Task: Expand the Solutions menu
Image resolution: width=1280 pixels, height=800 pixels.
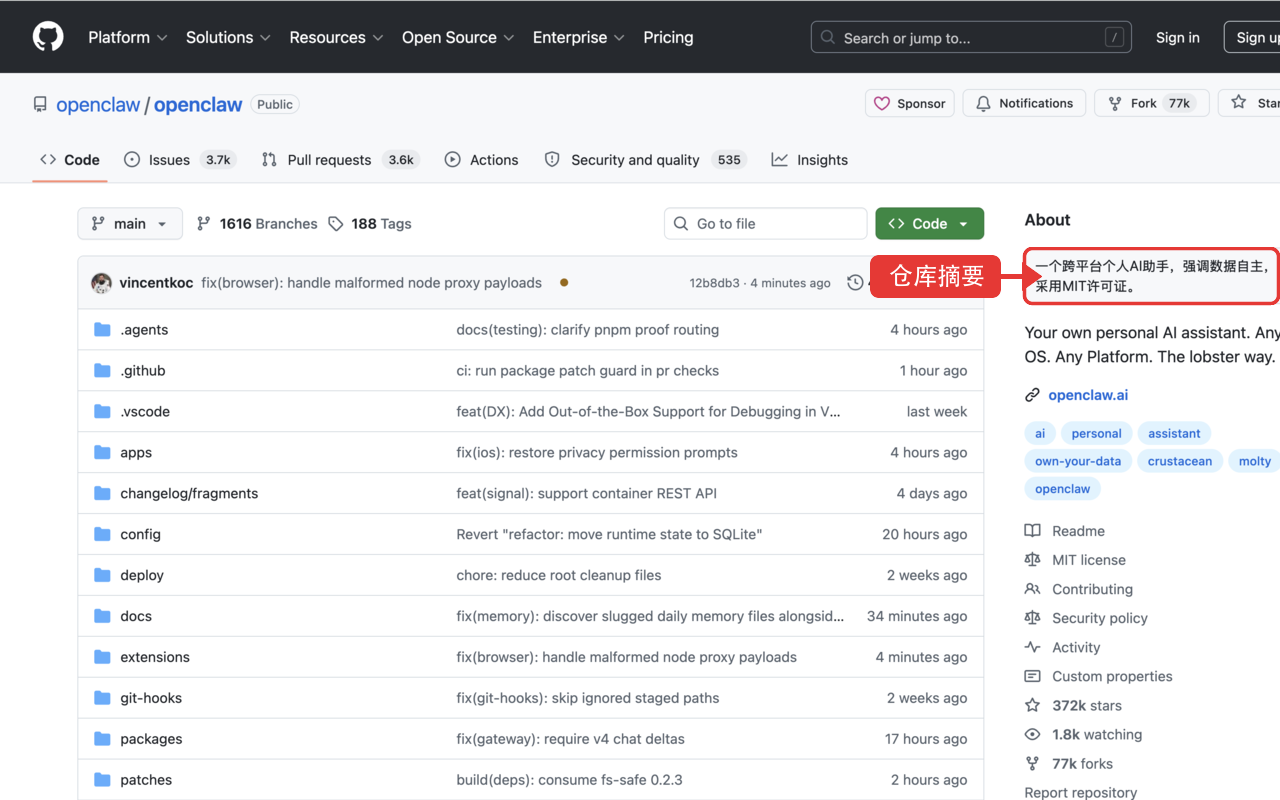Action: (228, 37)
